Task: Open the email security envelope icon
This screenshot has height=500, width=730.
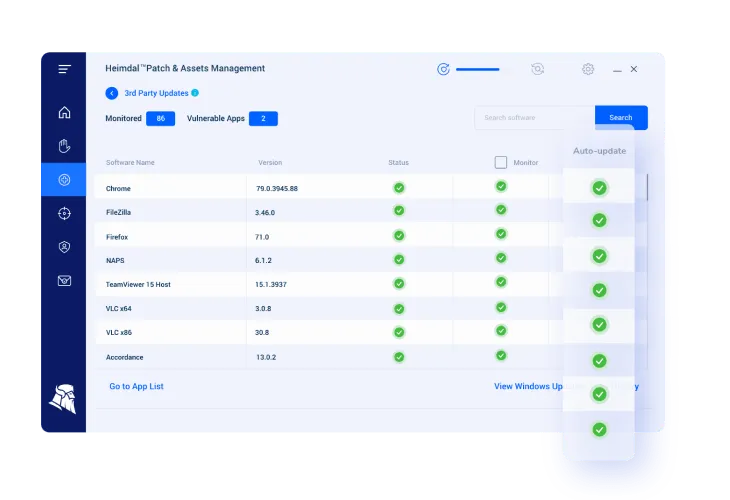Action: coord(64,281)
